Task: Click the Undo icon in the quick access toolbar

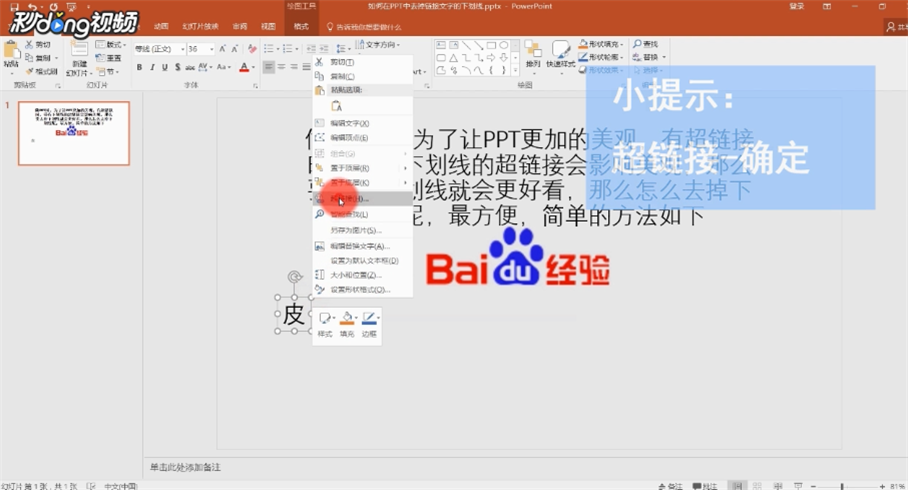Action: pos(32,7)
